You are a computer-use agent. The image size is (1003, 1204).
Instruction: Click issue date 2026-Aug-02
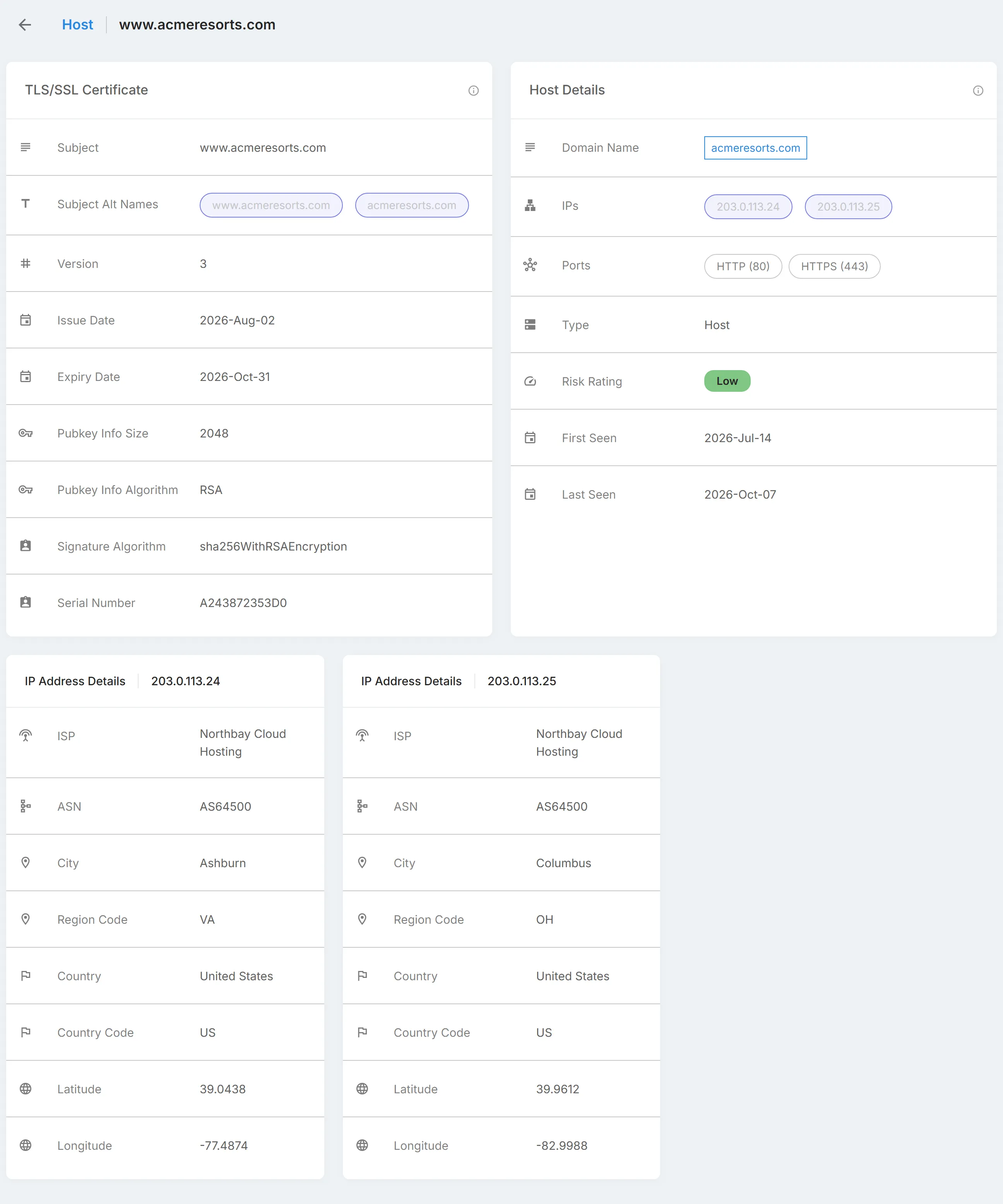pyautogui.click(x=237, y=320)
